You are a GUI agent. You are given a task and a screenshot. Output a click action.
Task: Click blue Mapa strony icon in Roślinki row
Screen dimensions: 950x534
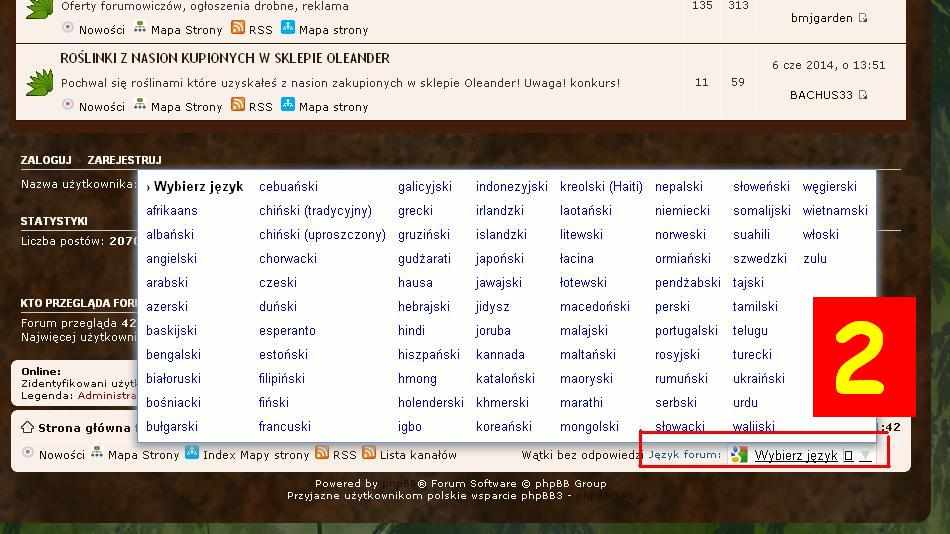tap(288, 104)
